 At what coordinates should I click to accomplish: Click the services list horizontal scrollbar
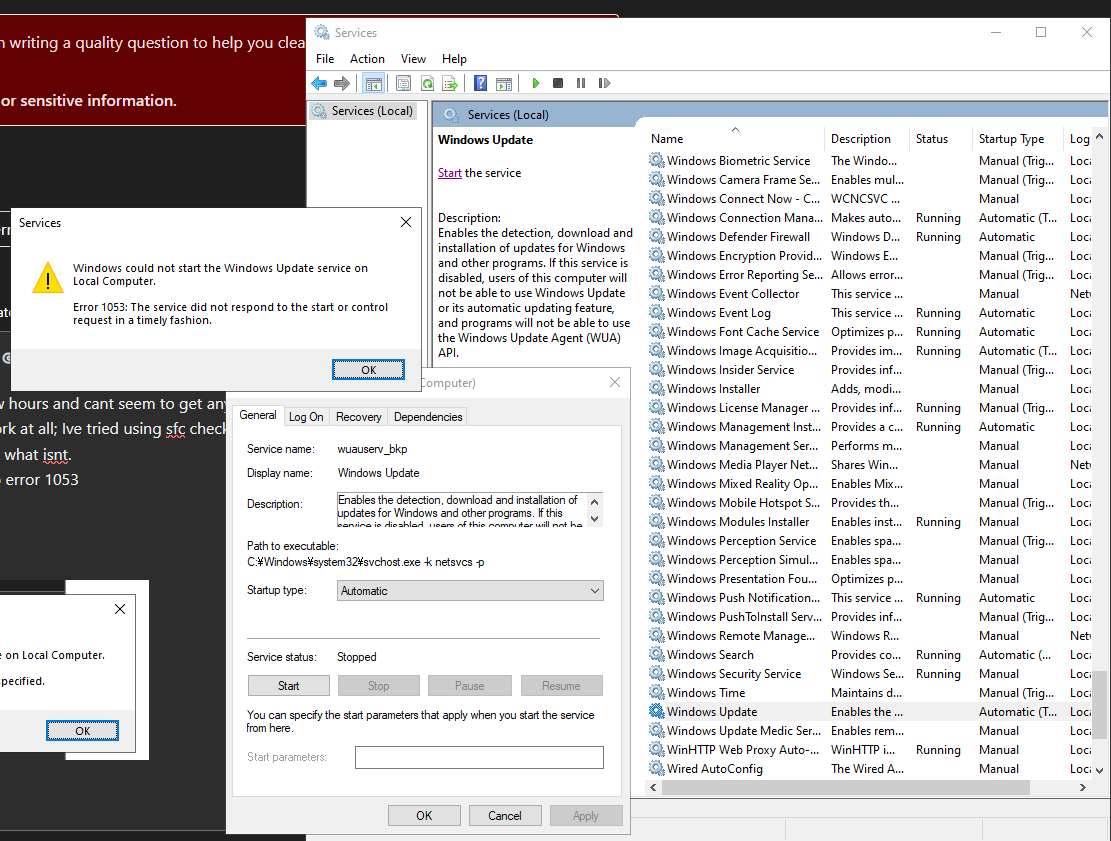pos(846,787)
